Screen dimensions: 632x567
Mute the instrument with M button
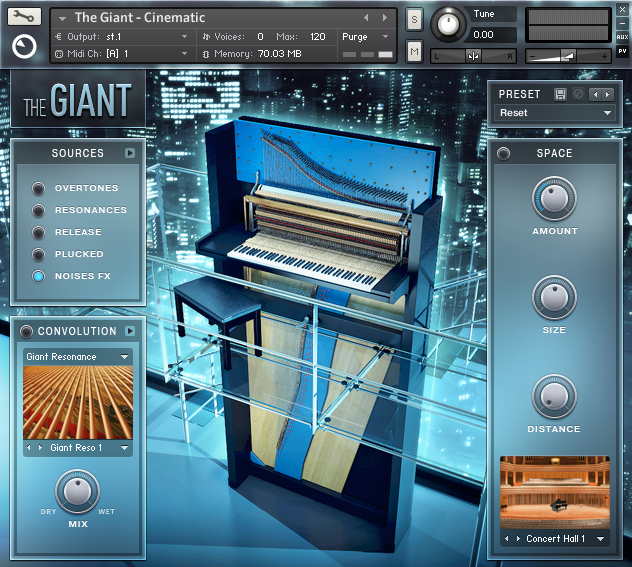point(414,52)
